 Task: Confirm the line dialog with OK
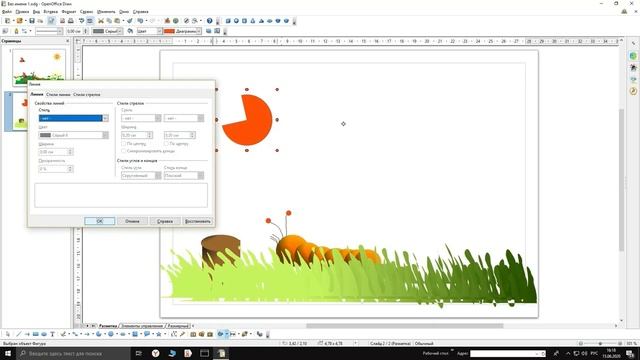tap(100, 221)
